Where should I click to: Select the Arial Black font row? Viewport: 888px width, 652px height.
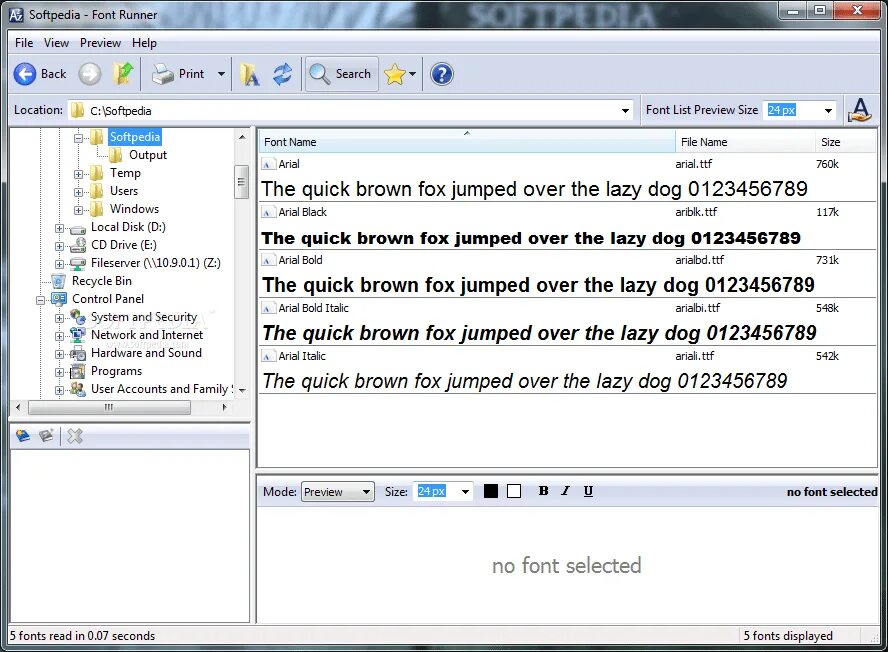[x=567, y=226]
